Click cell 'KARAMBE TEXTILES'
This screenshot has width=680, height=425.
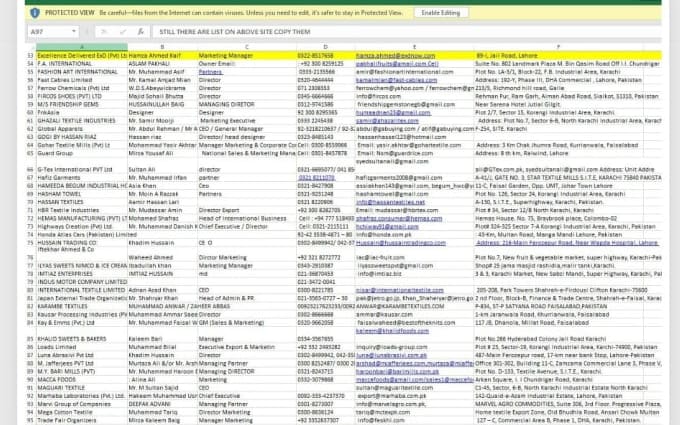[62, 306]
